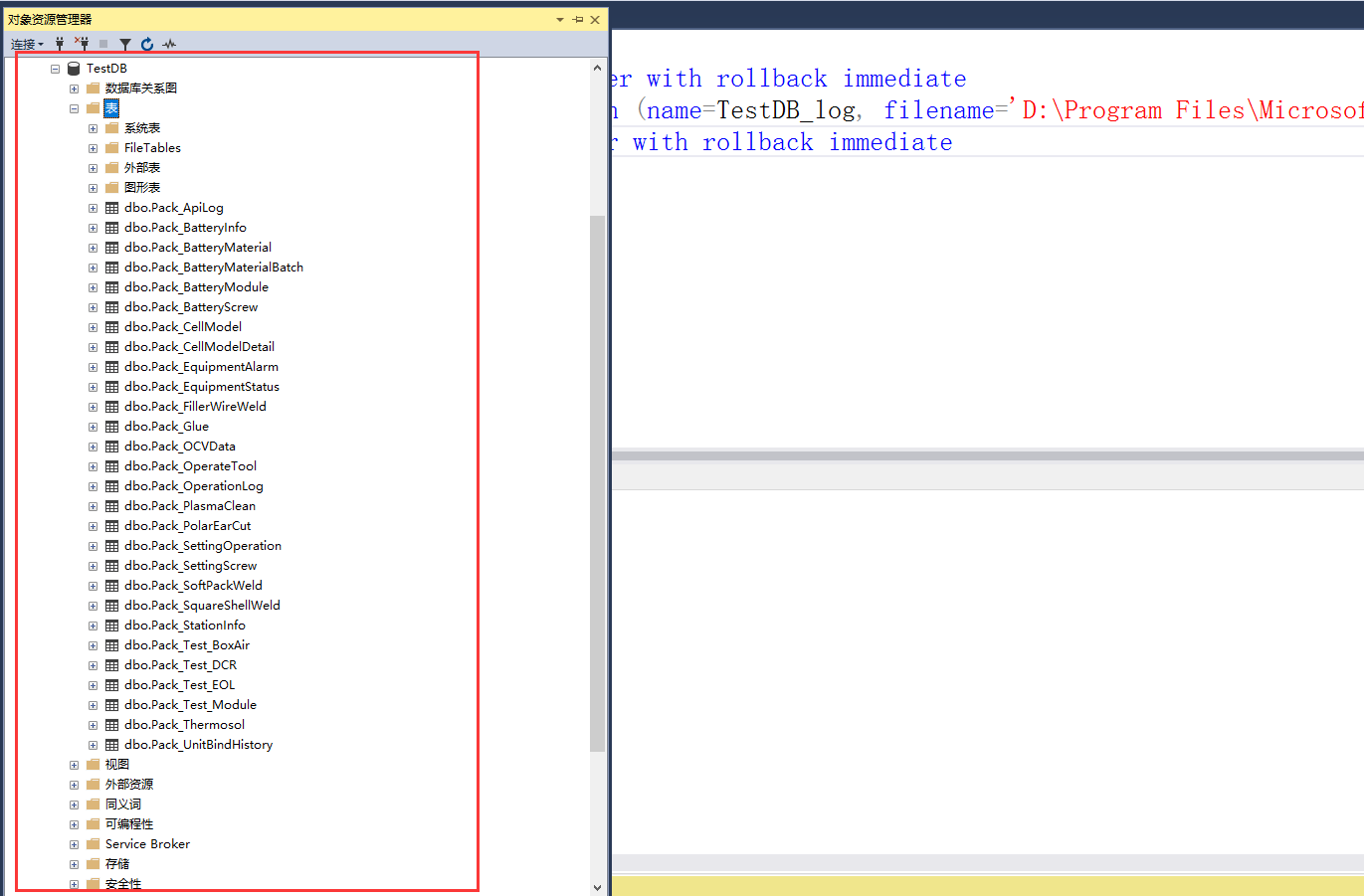Expand the 外部表 folder
This screenshot has width=1364, height=896.
(93, 168)
